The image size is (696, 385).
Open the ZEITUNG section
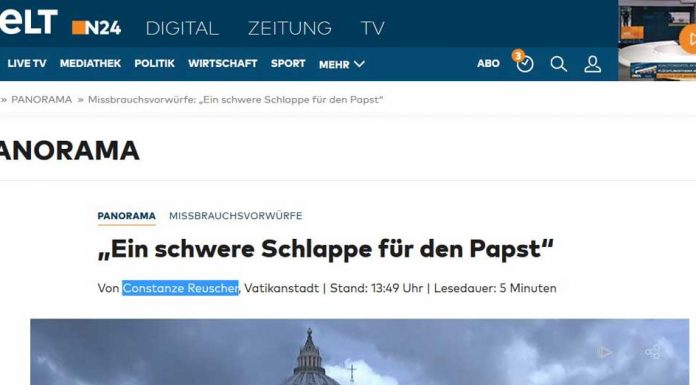coord(290,28)
